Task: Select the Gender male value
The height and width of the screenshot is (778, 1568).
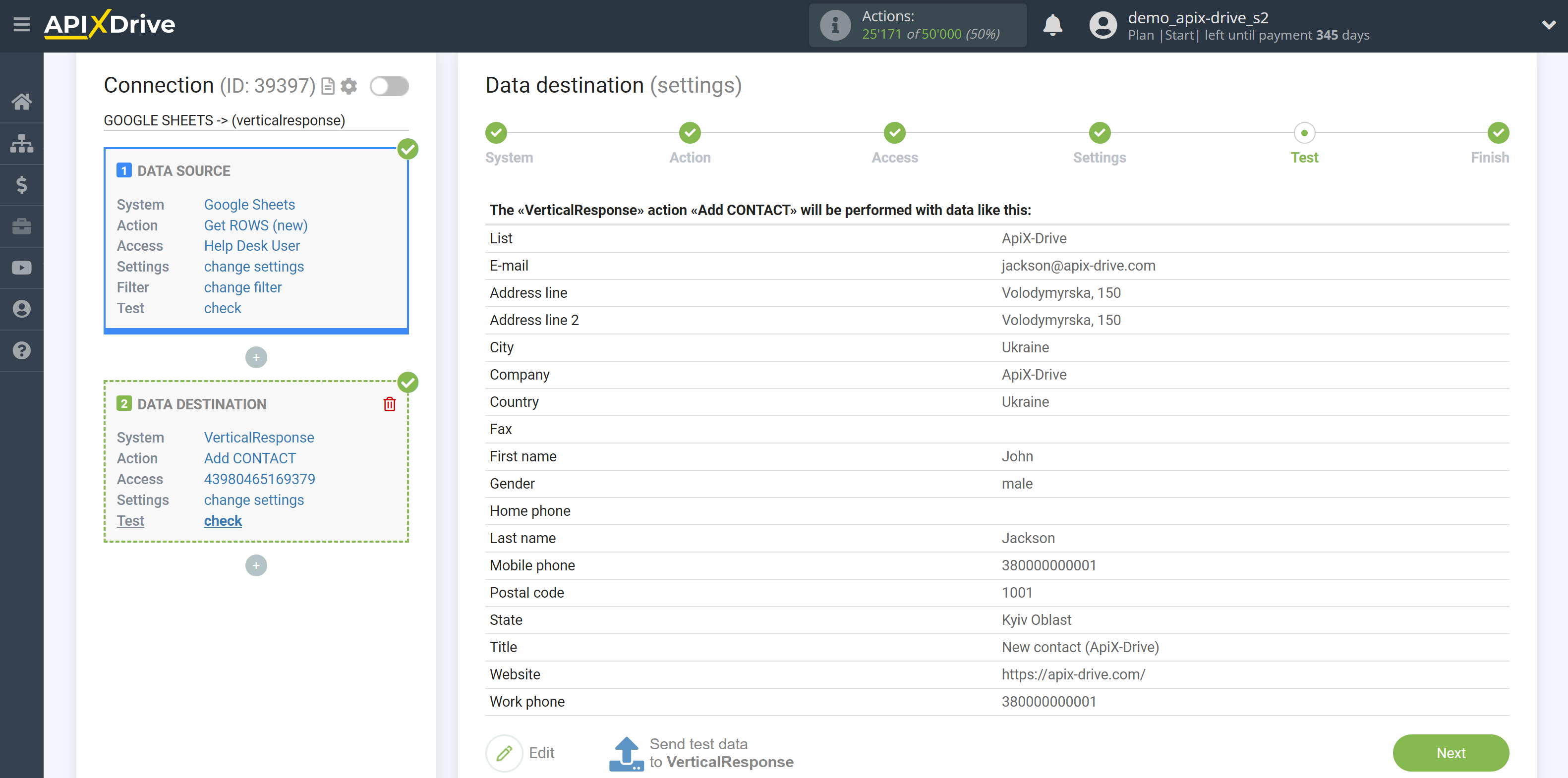Action: tap(1017, 484)
